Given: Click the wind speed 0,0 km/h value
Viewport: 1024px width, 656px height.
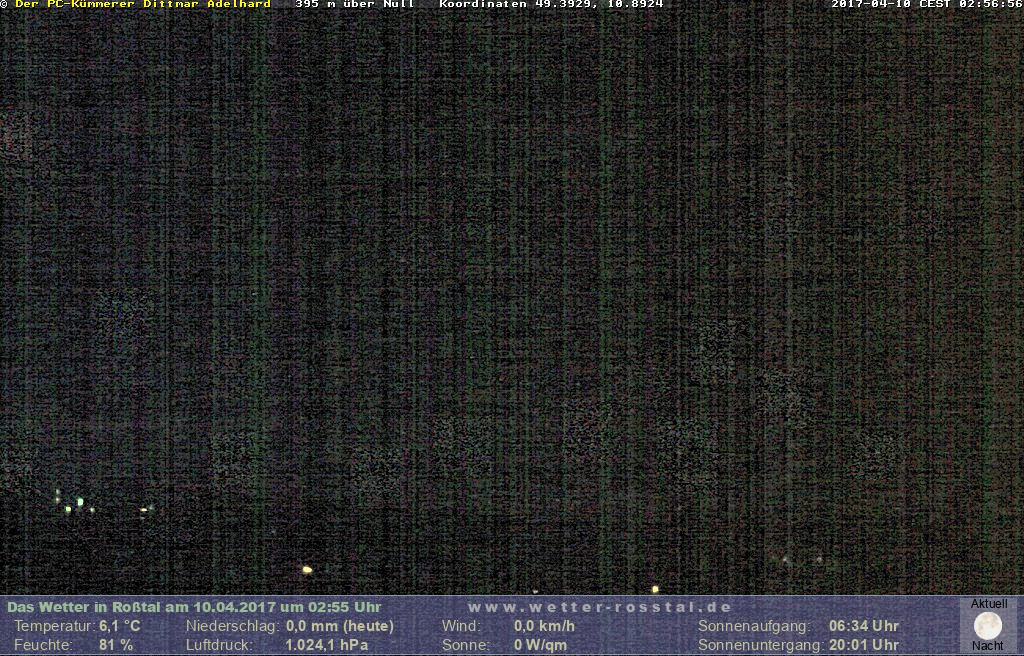Looking at the screenshot, I should [544, 626].
